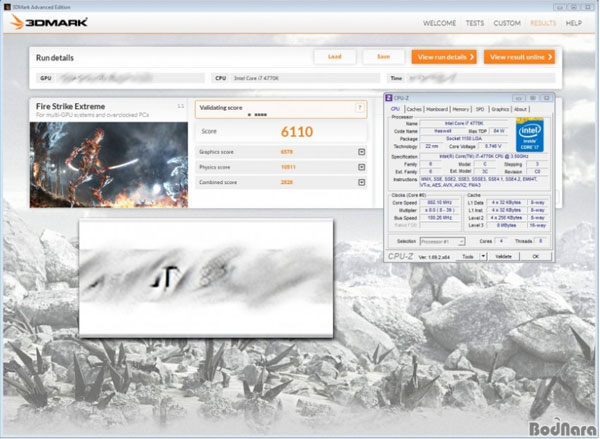Click the Specification value in CPU-Z
Image resolution: width=600 pixels, height=439 pixels.
click(x=484, y=157)
